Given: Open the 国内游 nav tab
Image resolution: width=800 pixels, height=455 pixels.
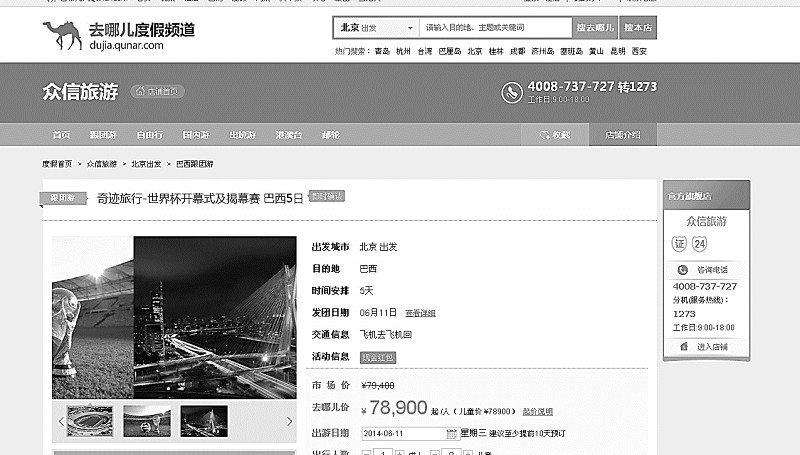Looking at the screenshot, I should 196,135.
